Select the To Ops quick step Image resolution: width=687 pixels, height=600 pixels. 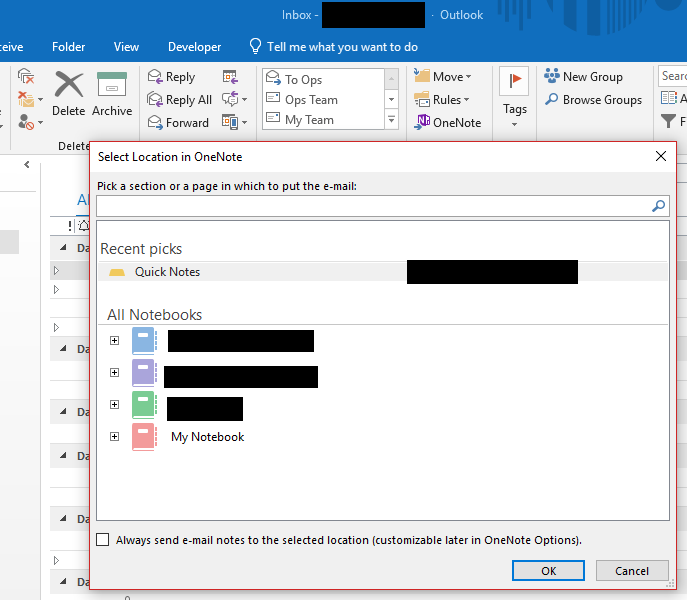click(323, 79)
